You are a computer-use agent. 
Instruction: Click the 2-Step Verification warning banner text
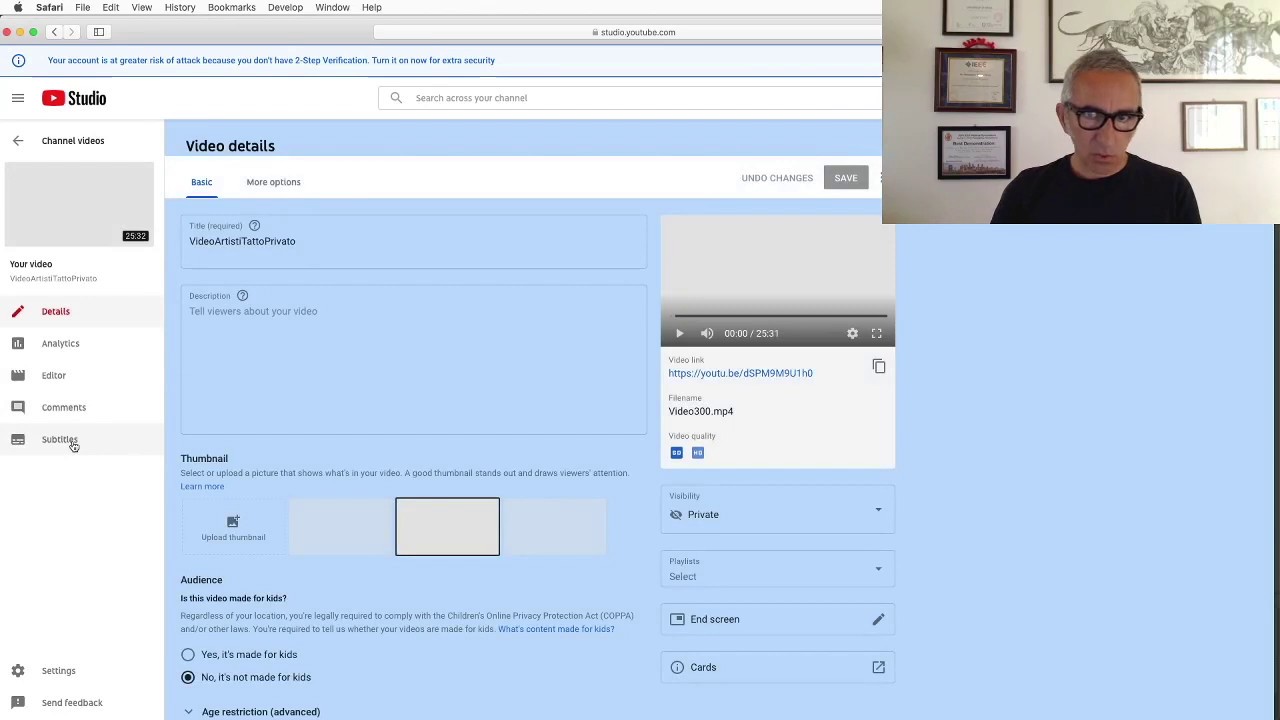tap(271, 60)
